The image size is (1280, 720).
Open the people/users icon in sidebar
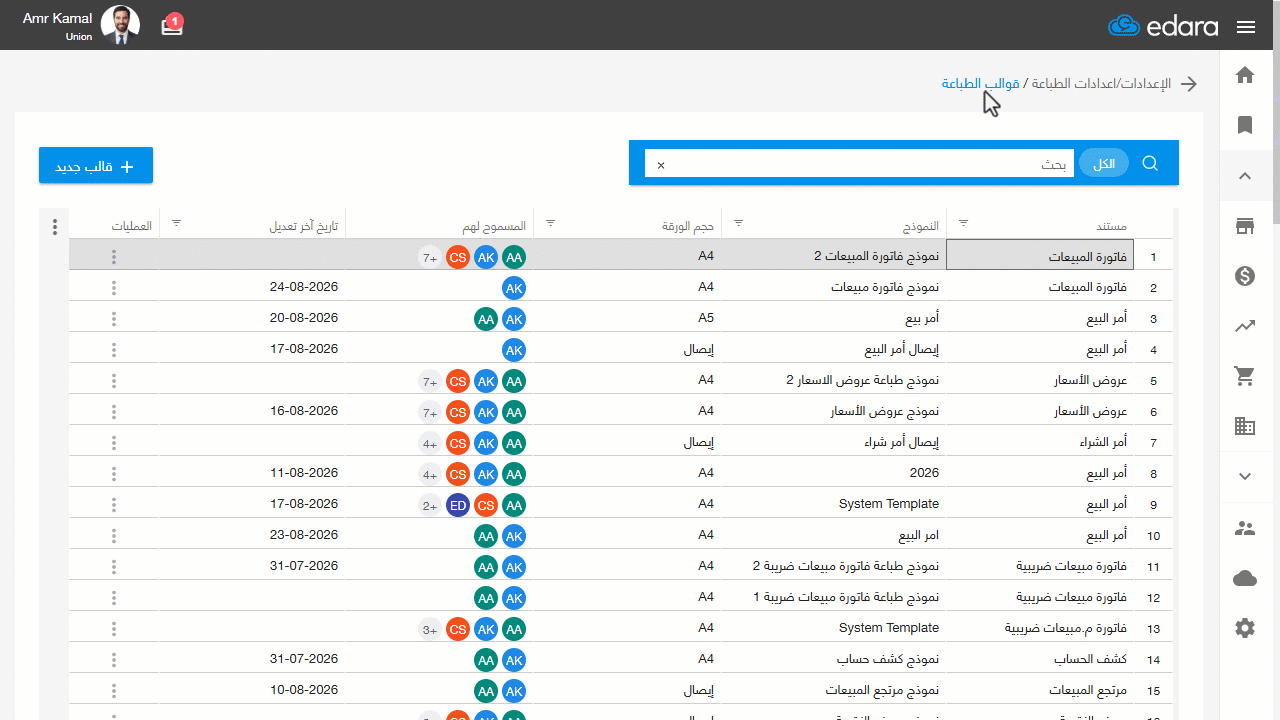pos(1245,528)
